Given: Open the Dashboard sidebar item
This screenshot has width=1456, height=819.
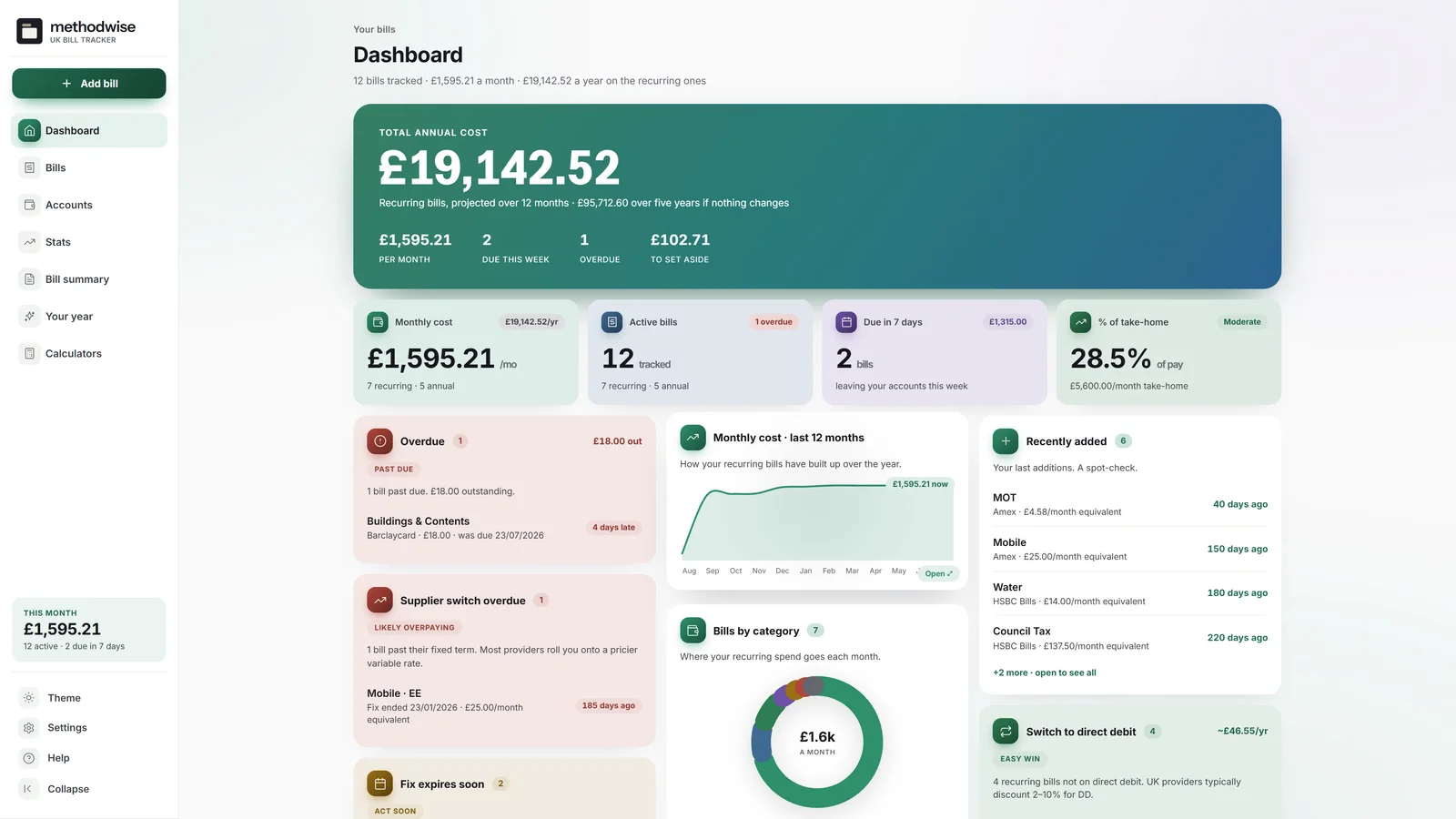Looking at the screenshot, I should point(89,130).
